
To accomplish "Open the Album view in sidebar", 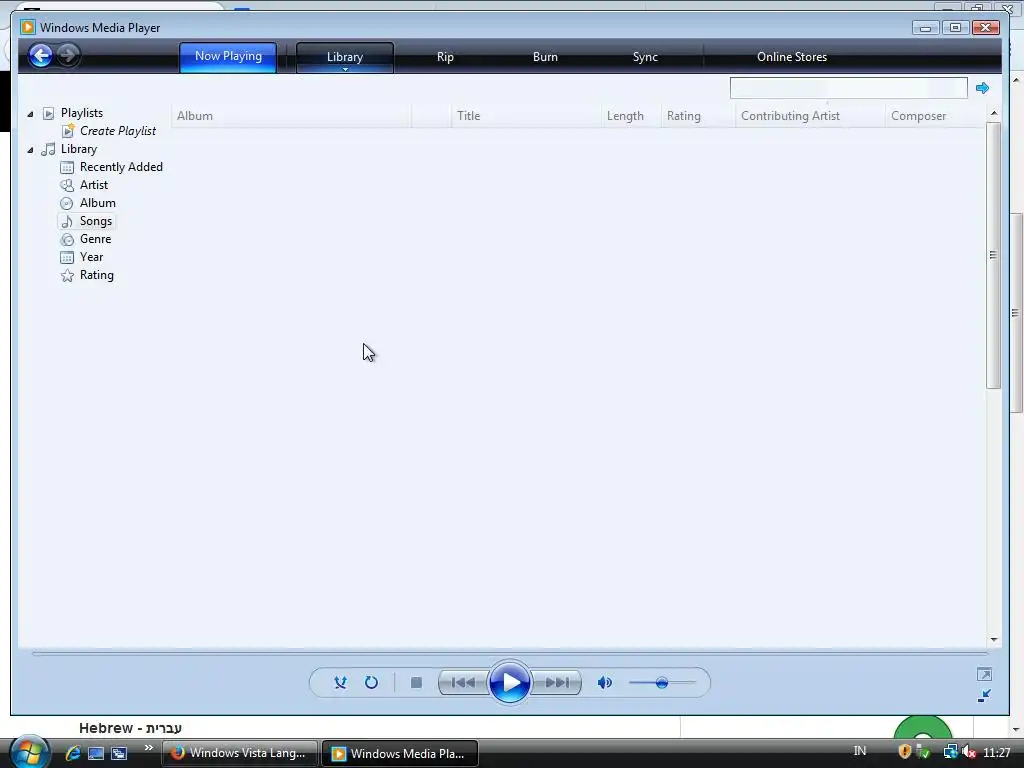I will click(x=97, y=202).
